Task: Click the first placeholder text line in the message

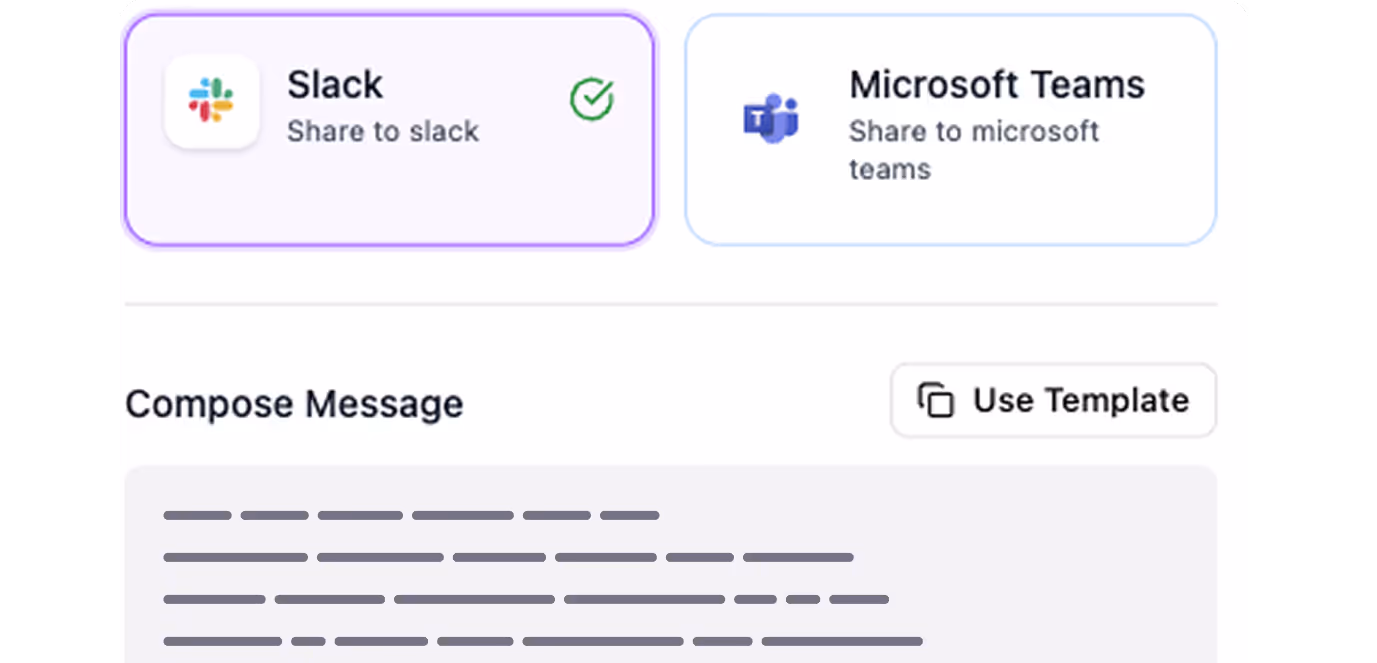Action: (x=412, y=514)
